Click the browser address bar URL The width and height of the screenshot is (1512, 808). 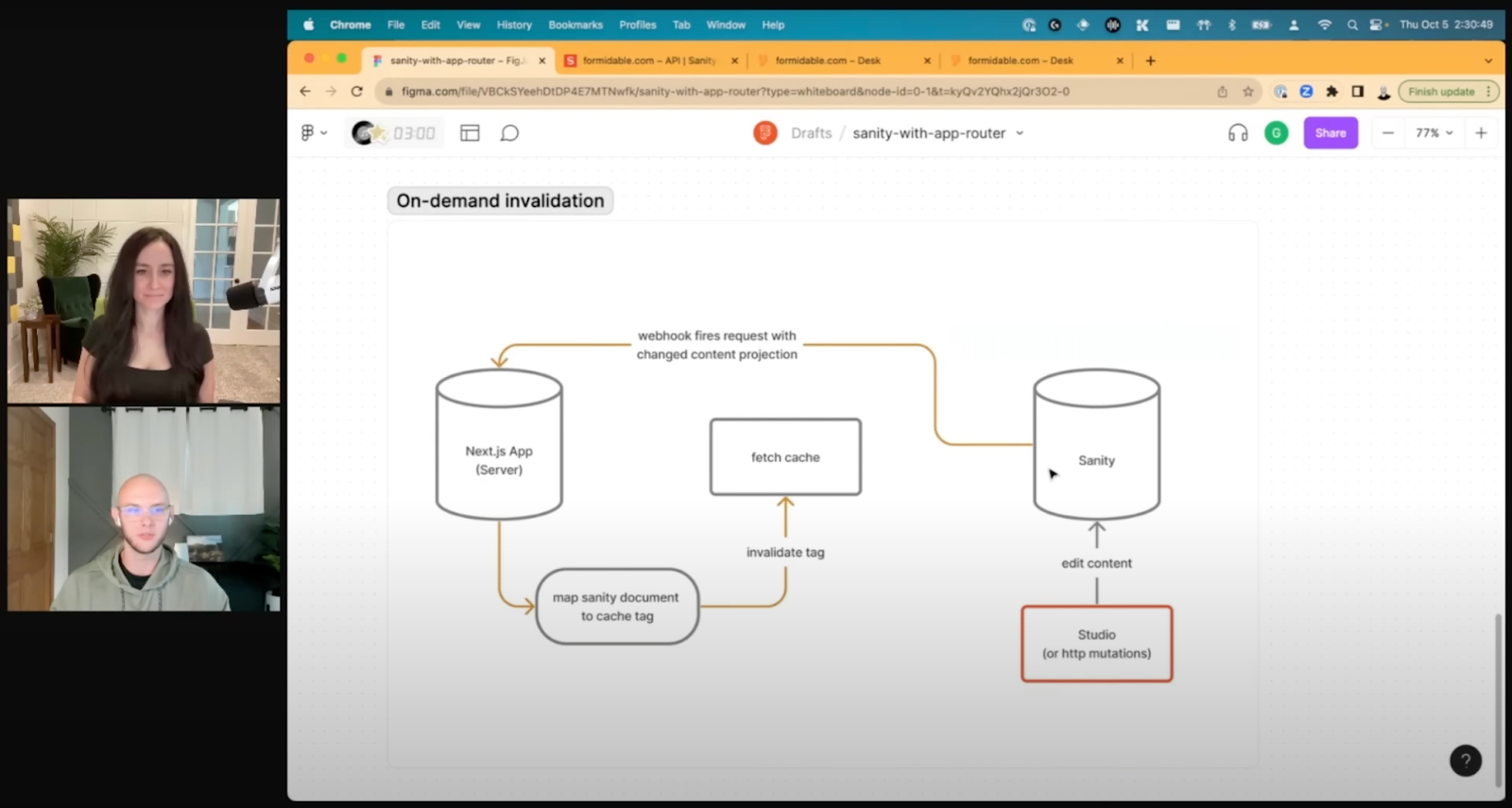(735, 92)
